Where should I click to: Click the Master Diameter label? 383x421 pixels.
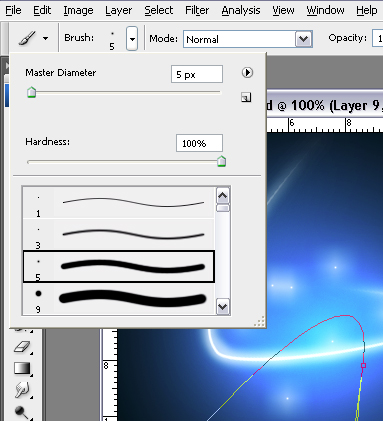(x=61, y=73)
